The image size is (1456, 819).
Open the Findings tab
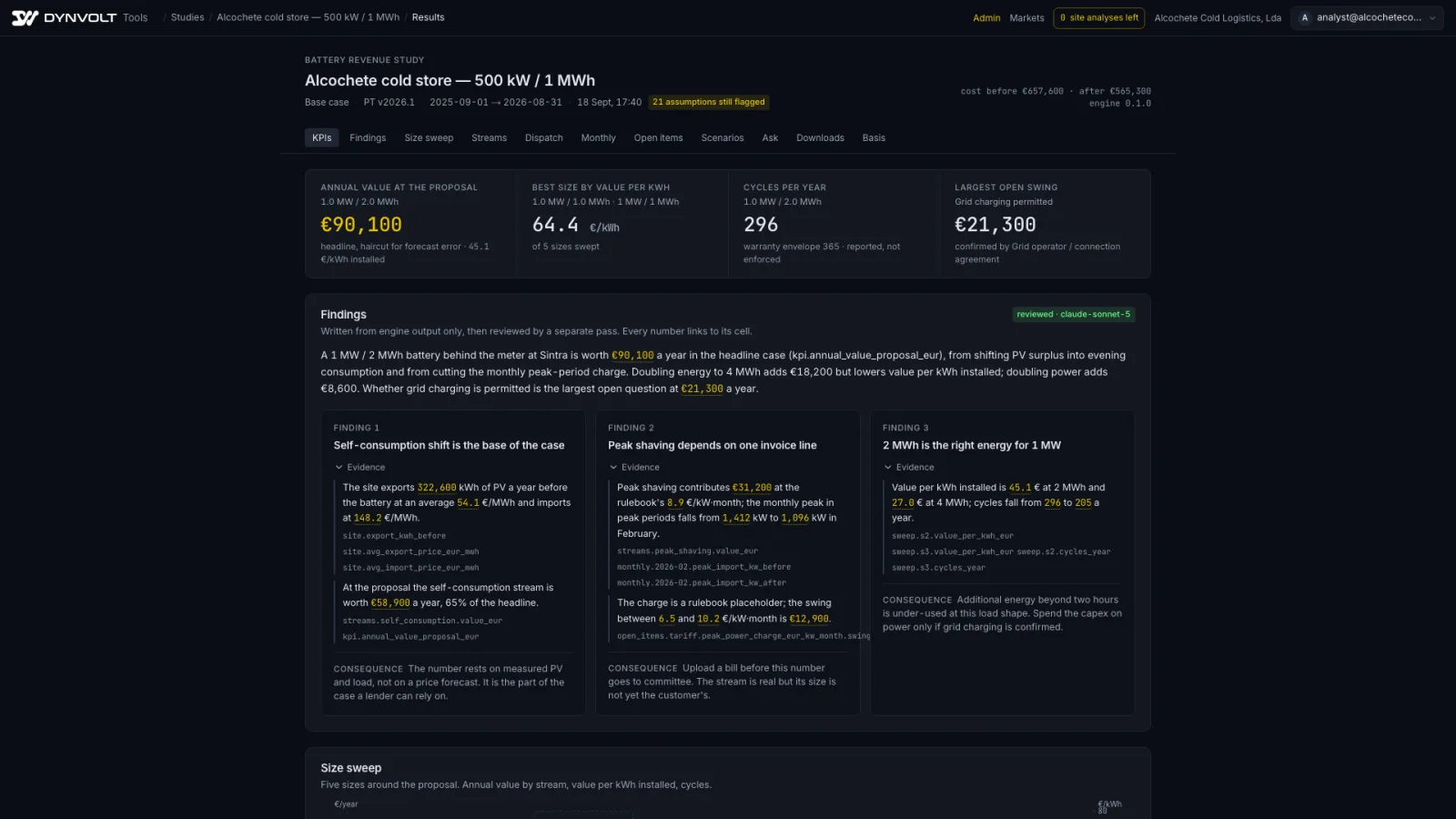(368, 137)
